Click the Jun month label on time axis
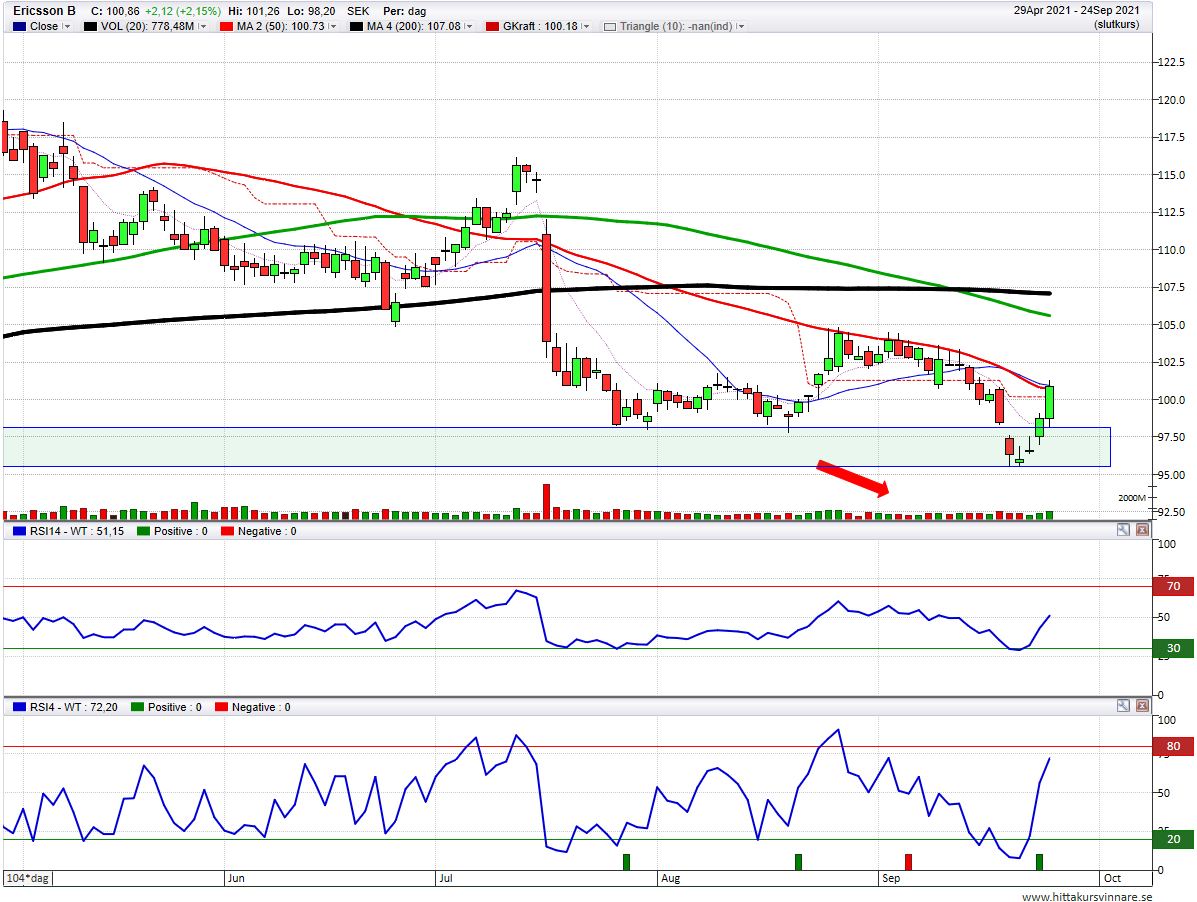 coord(236,878)
